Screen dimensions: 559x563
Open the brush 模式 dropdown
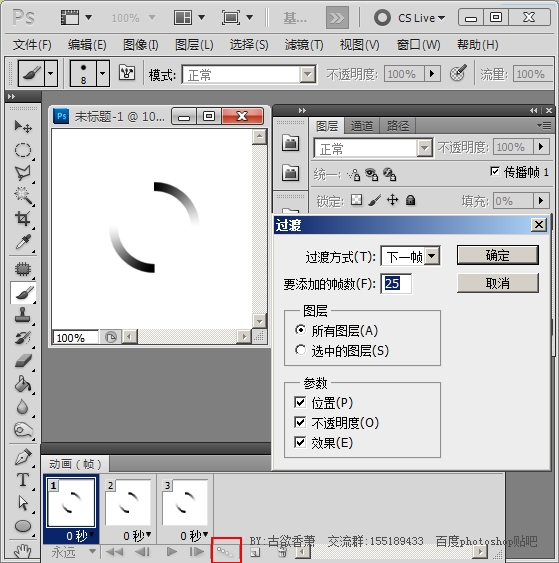307,75
